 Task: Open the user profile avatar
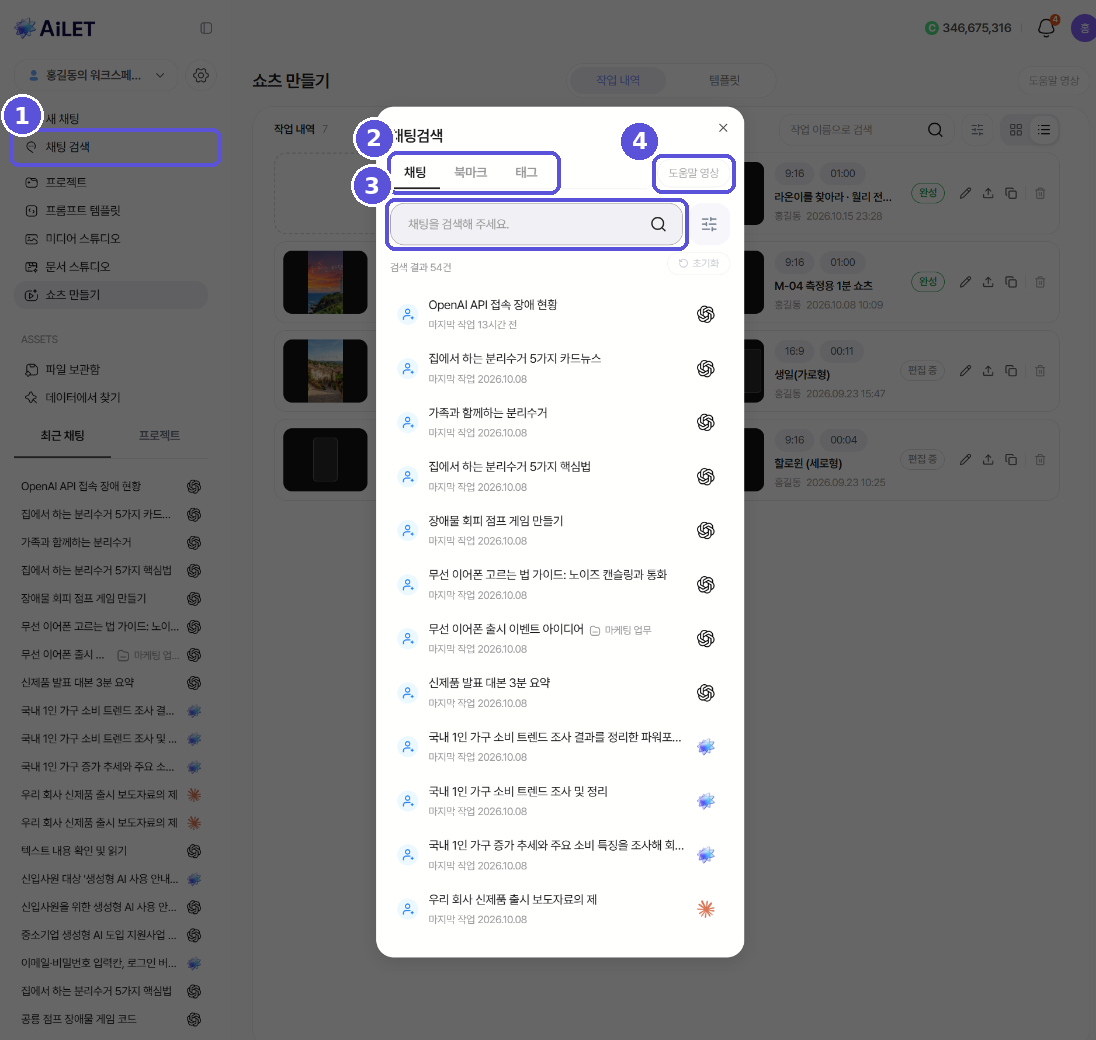[x=1084, y=29]
